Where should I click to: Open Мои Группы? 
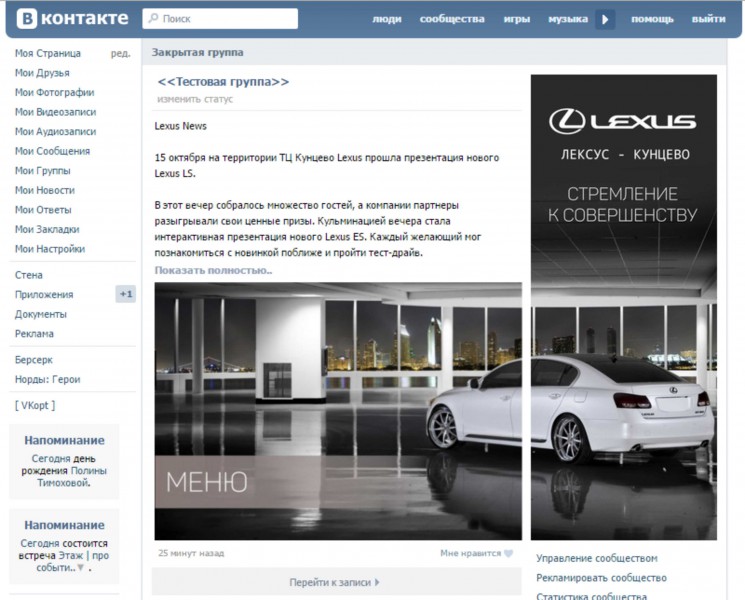click(x=42, y=170)
